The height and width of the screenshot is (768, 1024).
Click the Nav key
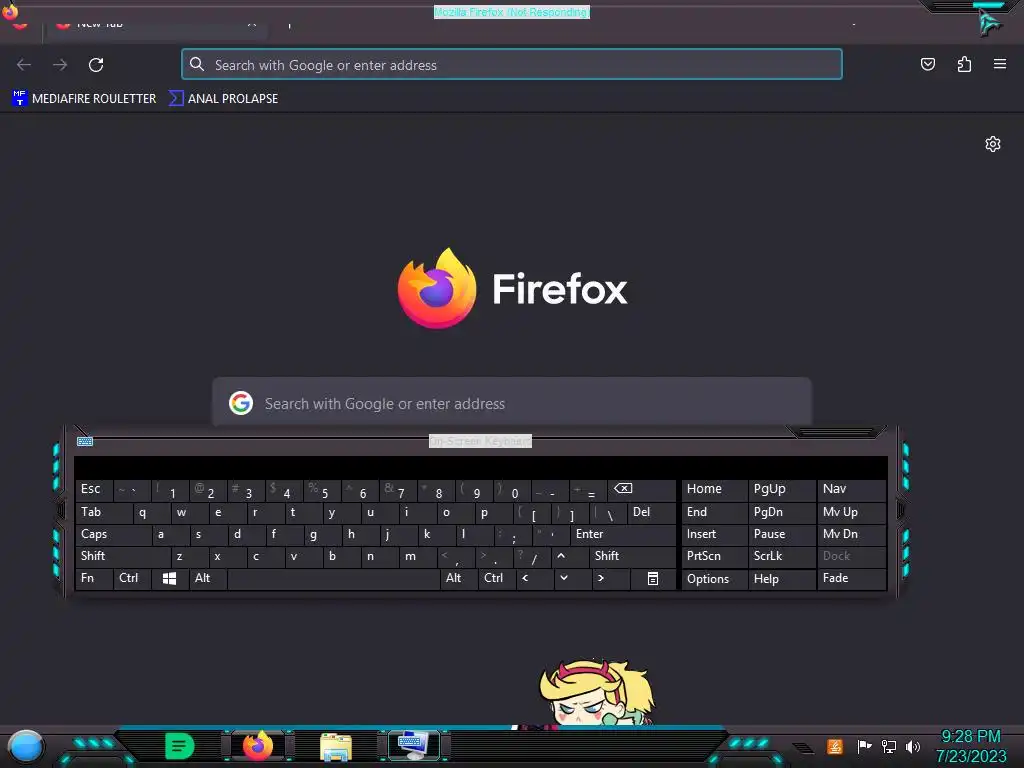pos(851,489)
